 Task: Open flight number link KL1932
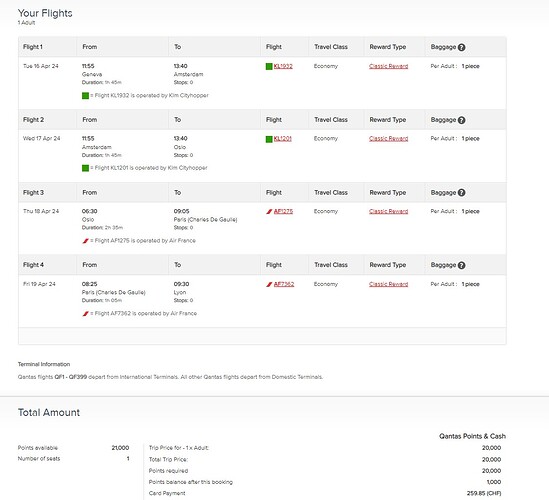click(x=283, y=66)
